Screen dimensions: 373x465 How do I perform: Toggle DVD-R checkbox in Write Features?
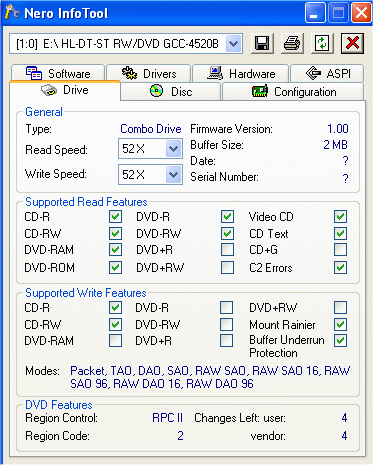[x=226, y=308]
